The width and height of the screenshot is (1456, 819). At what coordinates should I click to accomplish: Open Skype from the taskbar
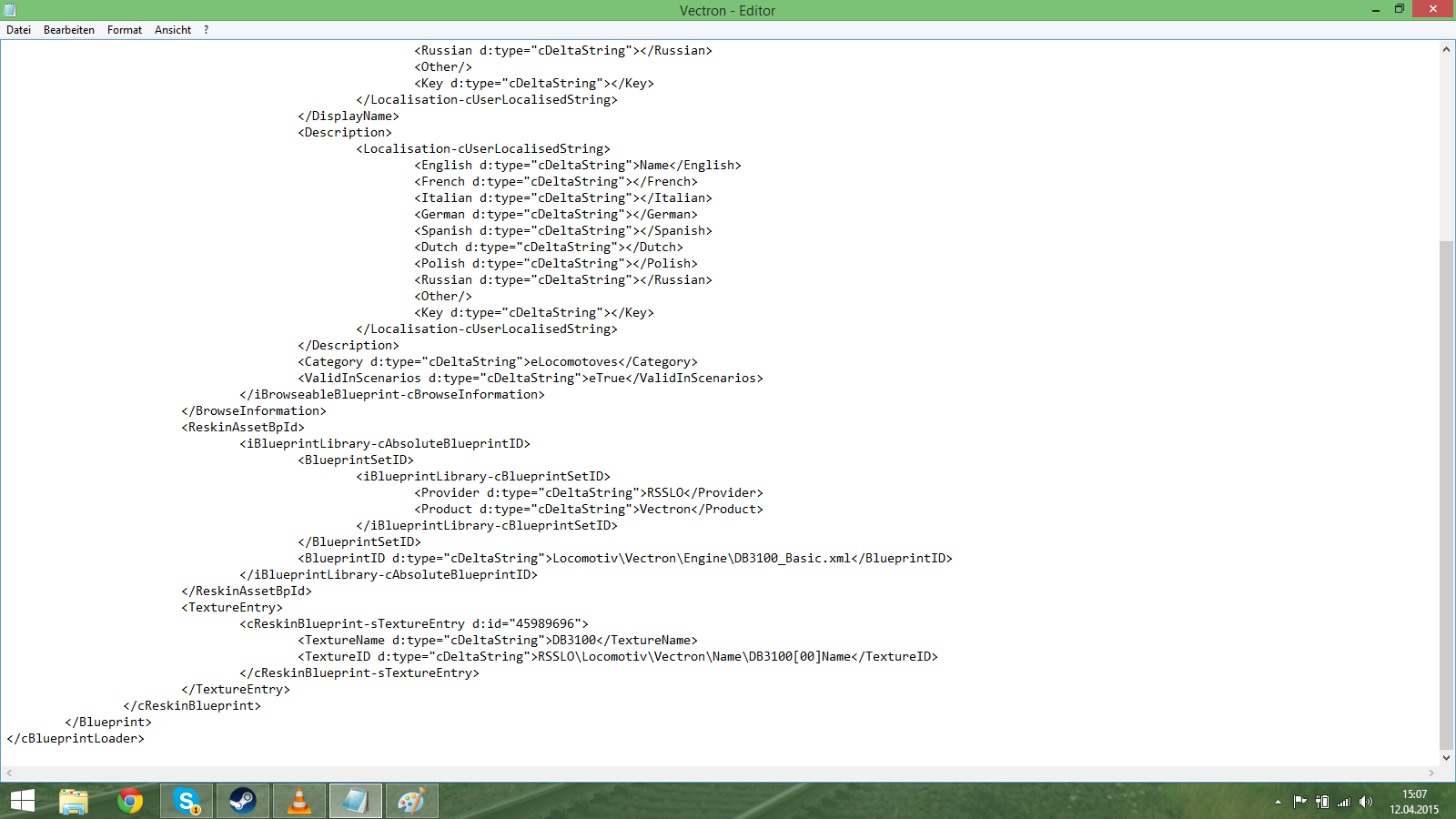(187, 801)
